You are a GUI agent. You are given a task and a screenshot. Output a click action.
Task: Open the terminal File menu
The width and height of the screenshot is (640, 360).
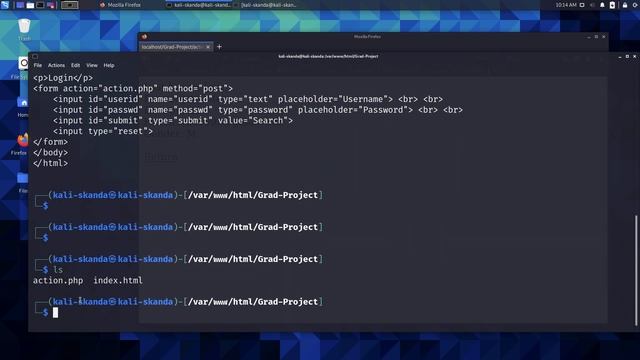click(x=38, y=65)
